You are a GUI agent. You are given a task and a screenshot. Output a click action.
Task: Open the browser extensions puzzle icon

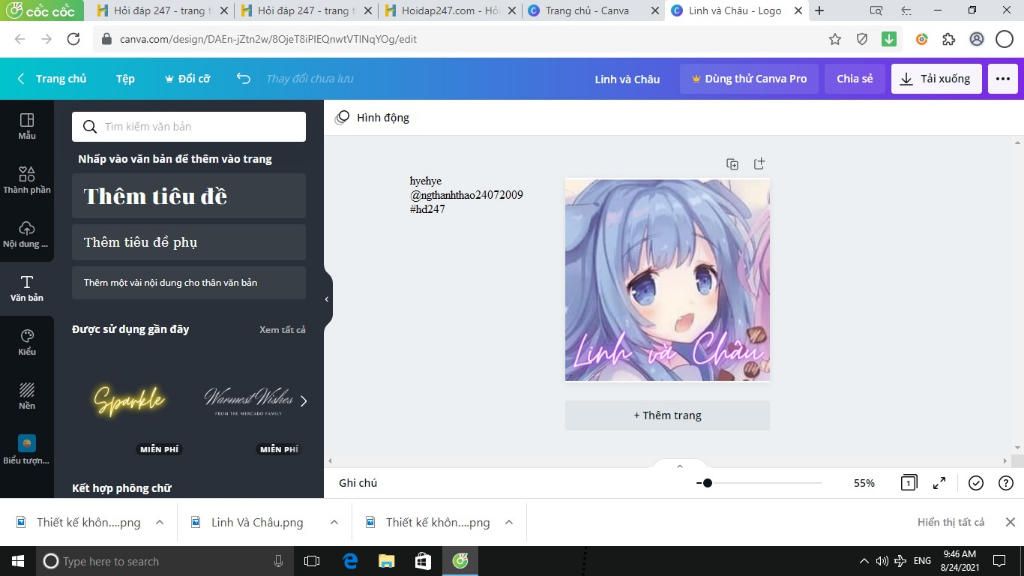click(x=948, y=39)
